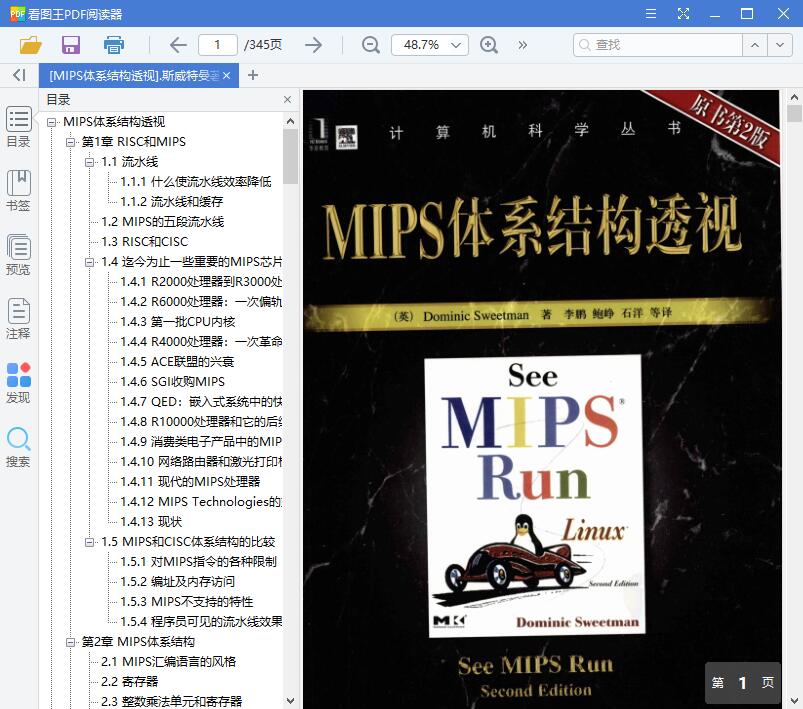Open the 目录 sidebar panel
This screenshot has height=709, width=803.
point(18,127)
